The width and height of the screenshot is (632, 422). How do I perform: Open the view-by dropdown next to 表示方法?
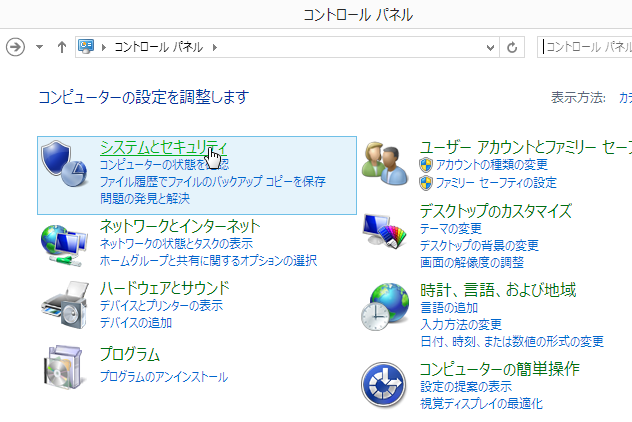[x=625, y=98]
